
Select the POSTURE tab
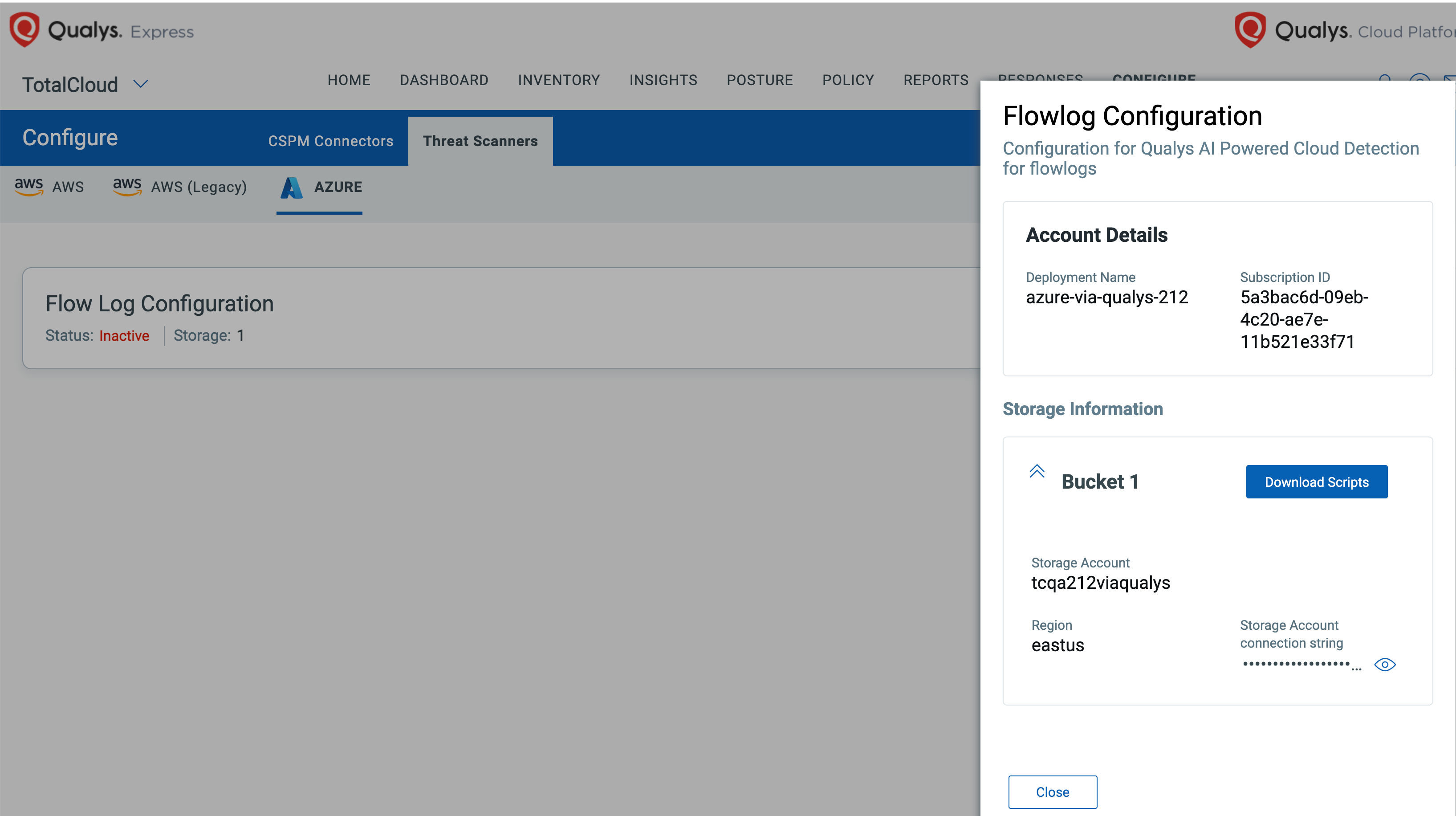(x=759, y=80)
